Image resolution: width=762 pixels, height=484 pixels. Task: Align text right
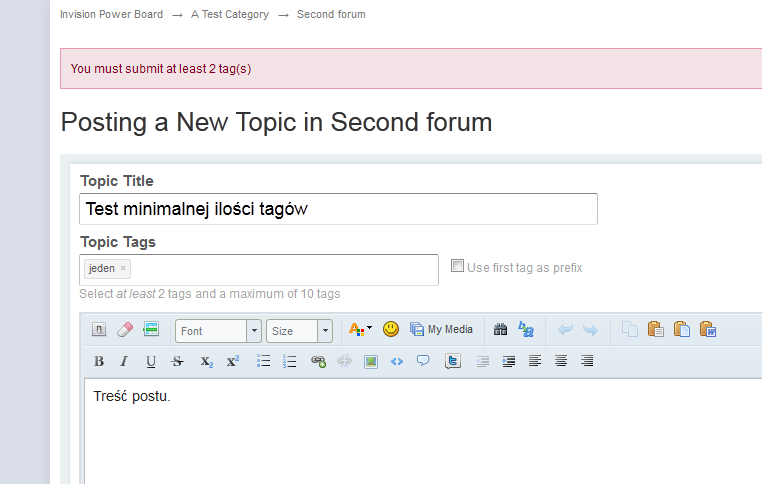click(x=587, y=361)
